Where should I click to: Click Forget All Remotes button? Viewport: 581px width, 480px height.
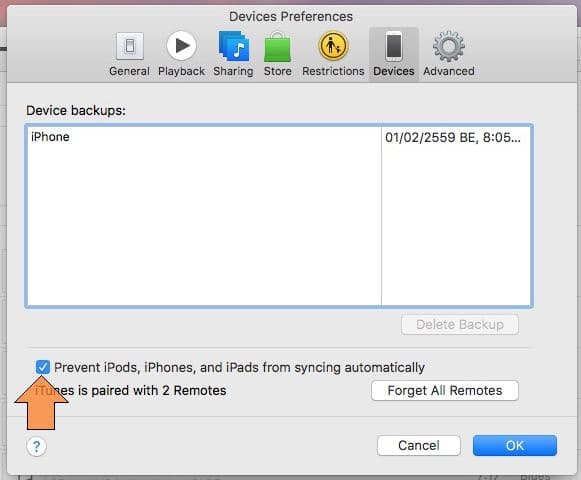[445, 391]
